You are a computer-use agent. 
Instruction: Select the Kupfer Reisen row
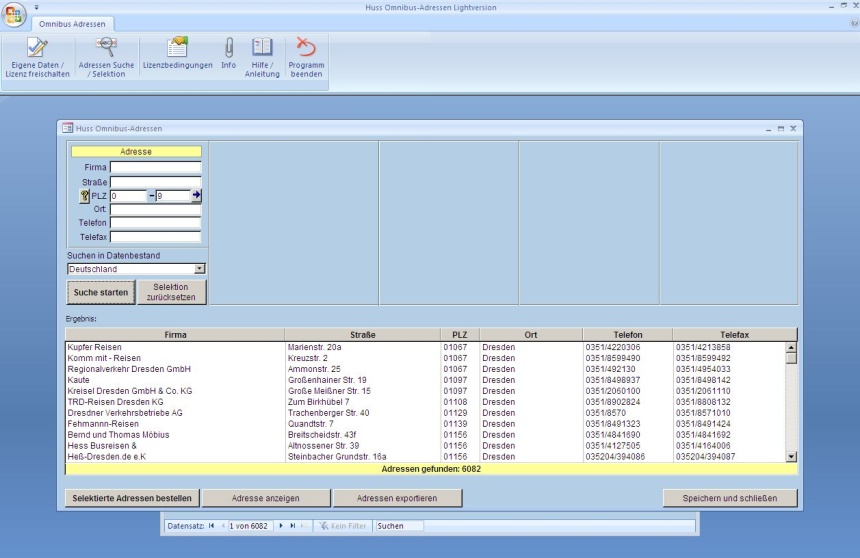(x=425, y=347)
